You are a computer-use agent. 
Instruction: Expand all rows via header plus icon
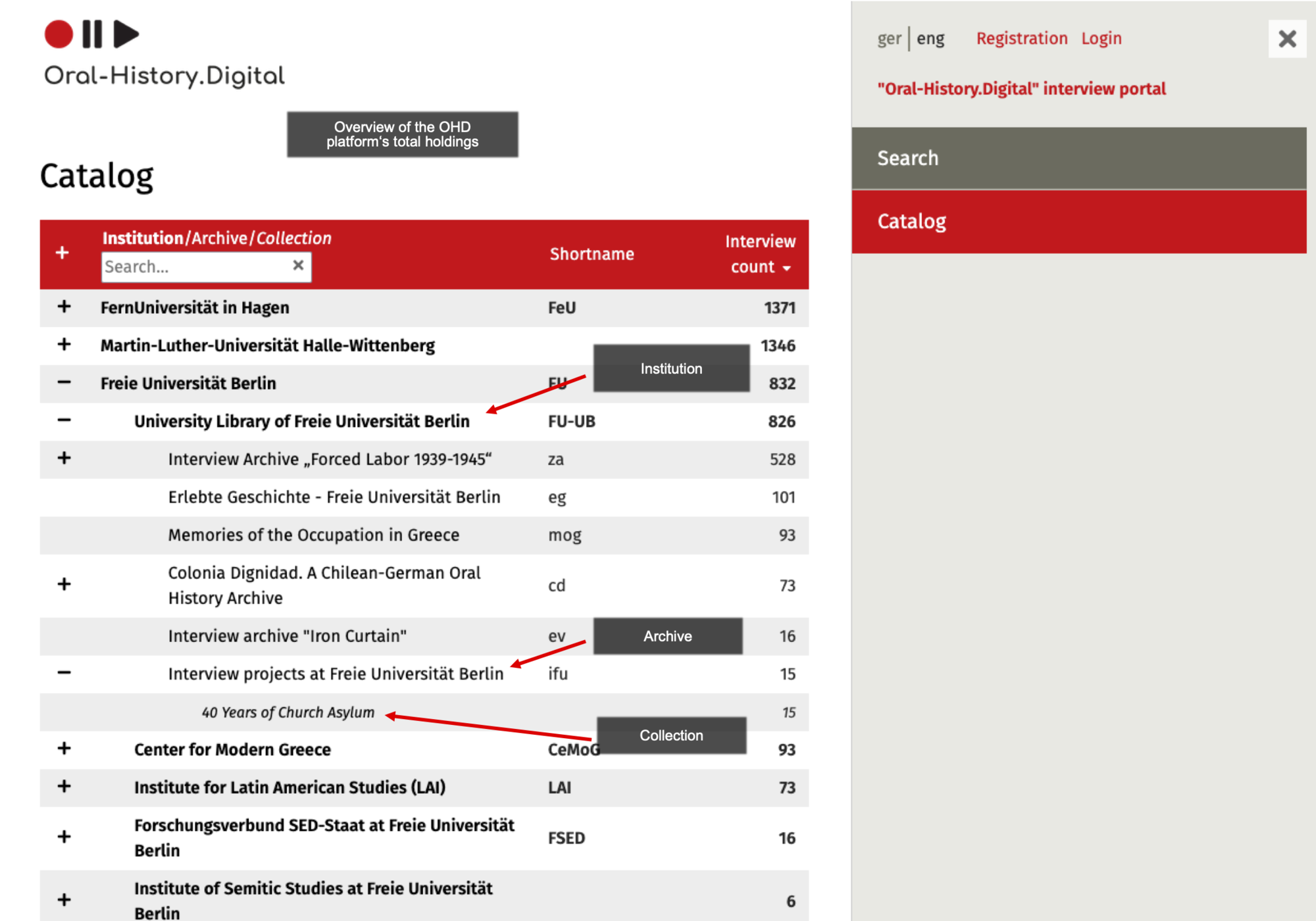(63, 253)
